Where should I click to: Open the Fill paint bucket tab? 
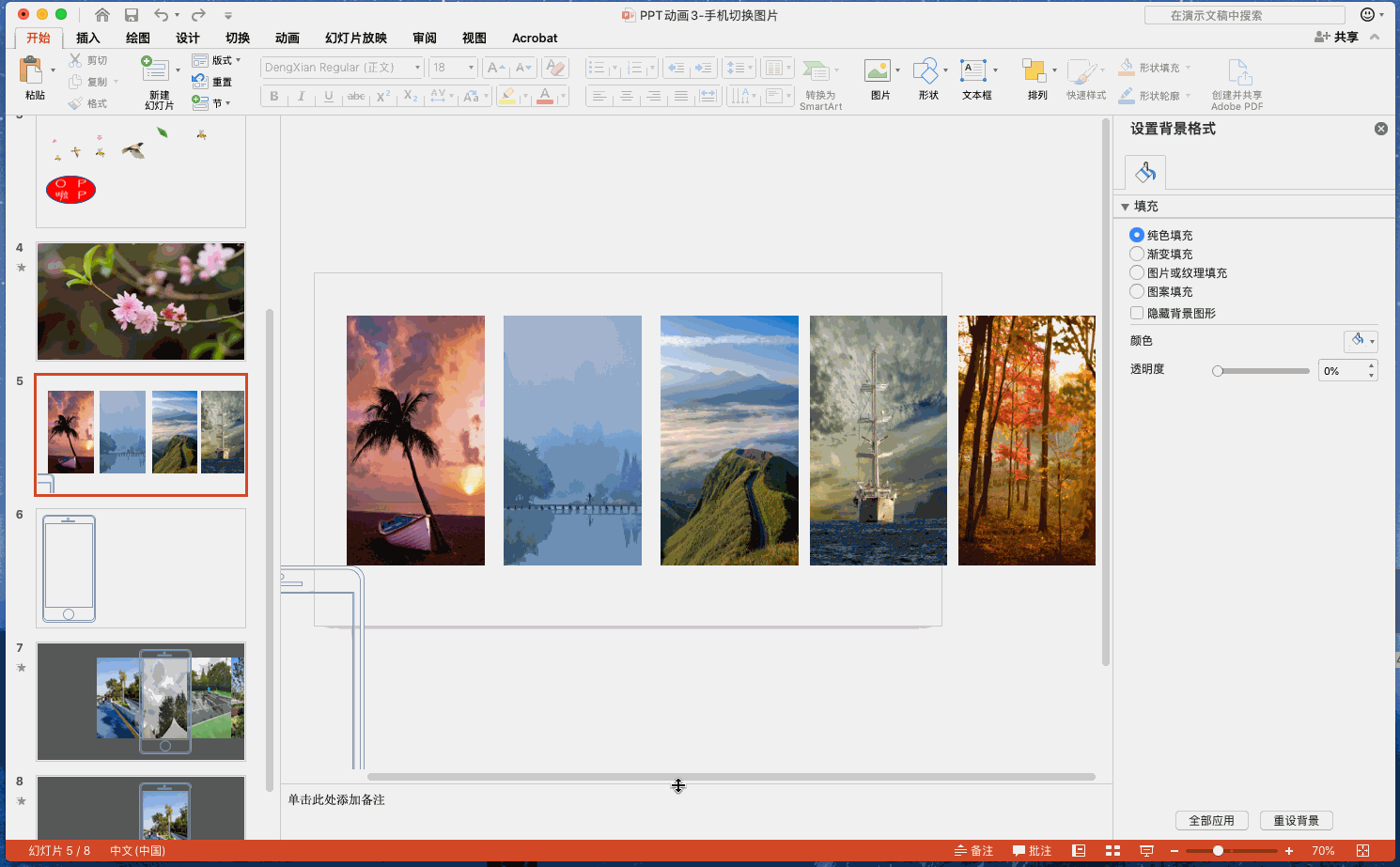[x=1145, y=172]
